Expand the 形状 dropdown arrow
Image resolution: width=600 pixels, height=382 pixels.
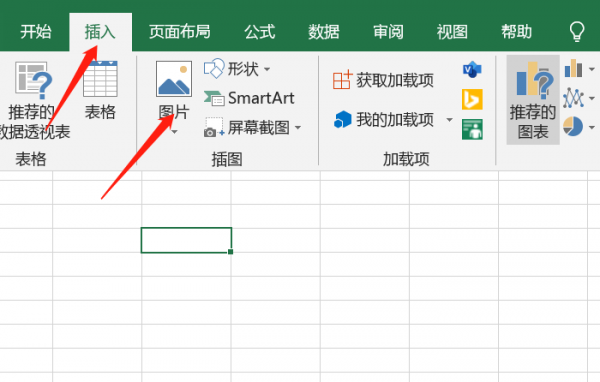point(267,69)
